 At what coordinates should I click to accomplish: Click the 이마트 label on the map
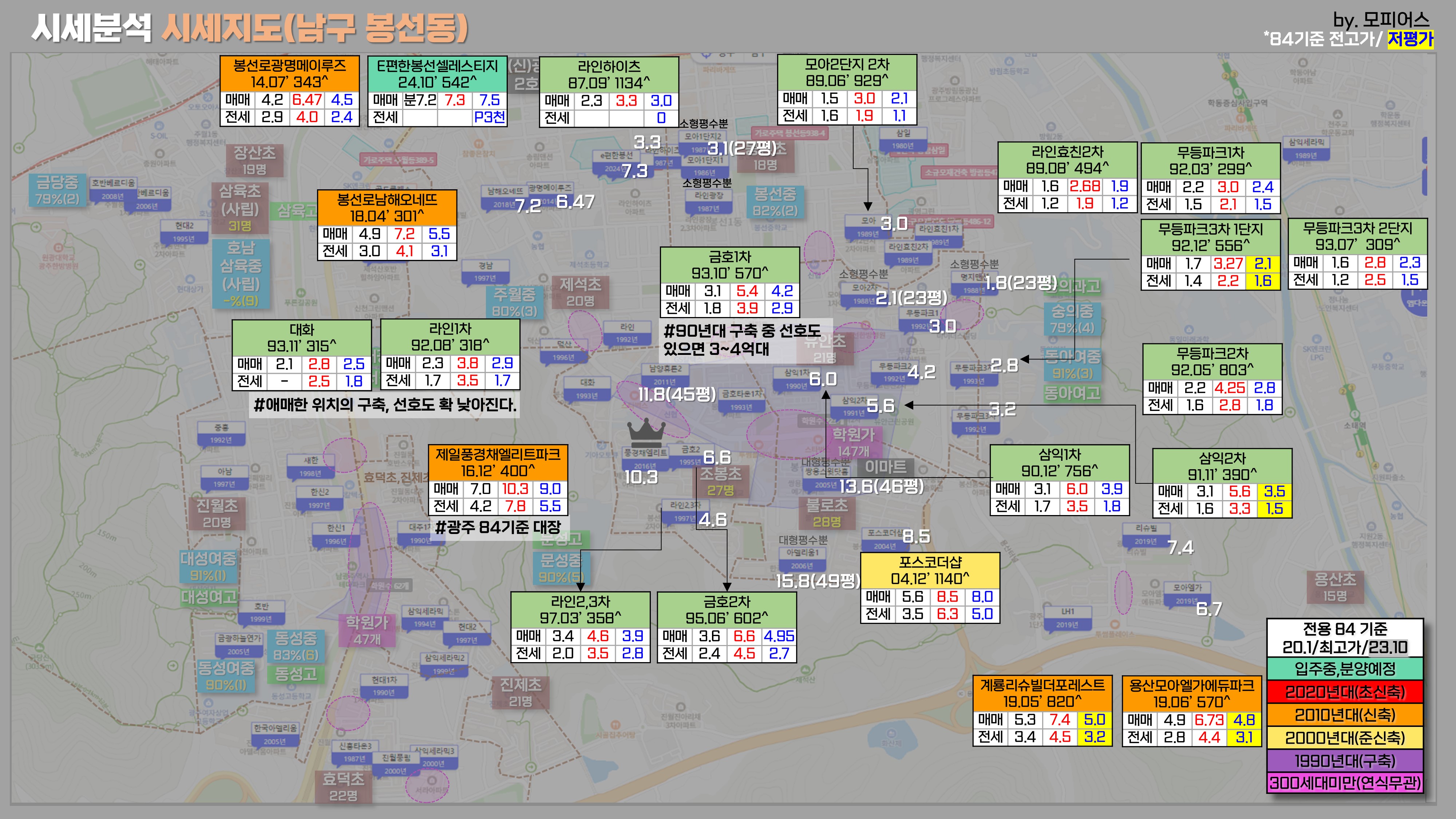click(886, 467)
